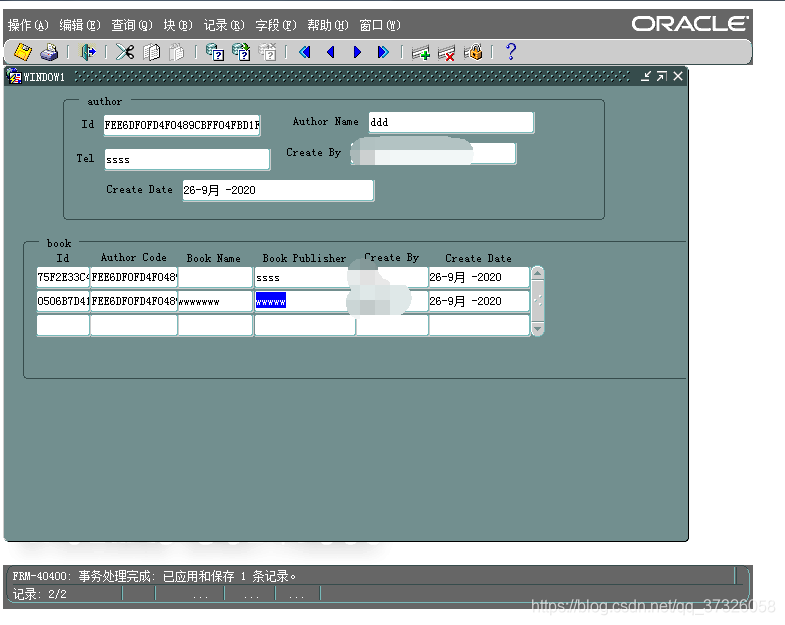Maximize WINDOW1 using its title bar button
Image resolution: width=785 pixels, height=625 pixels.
(x=662, y=76)
